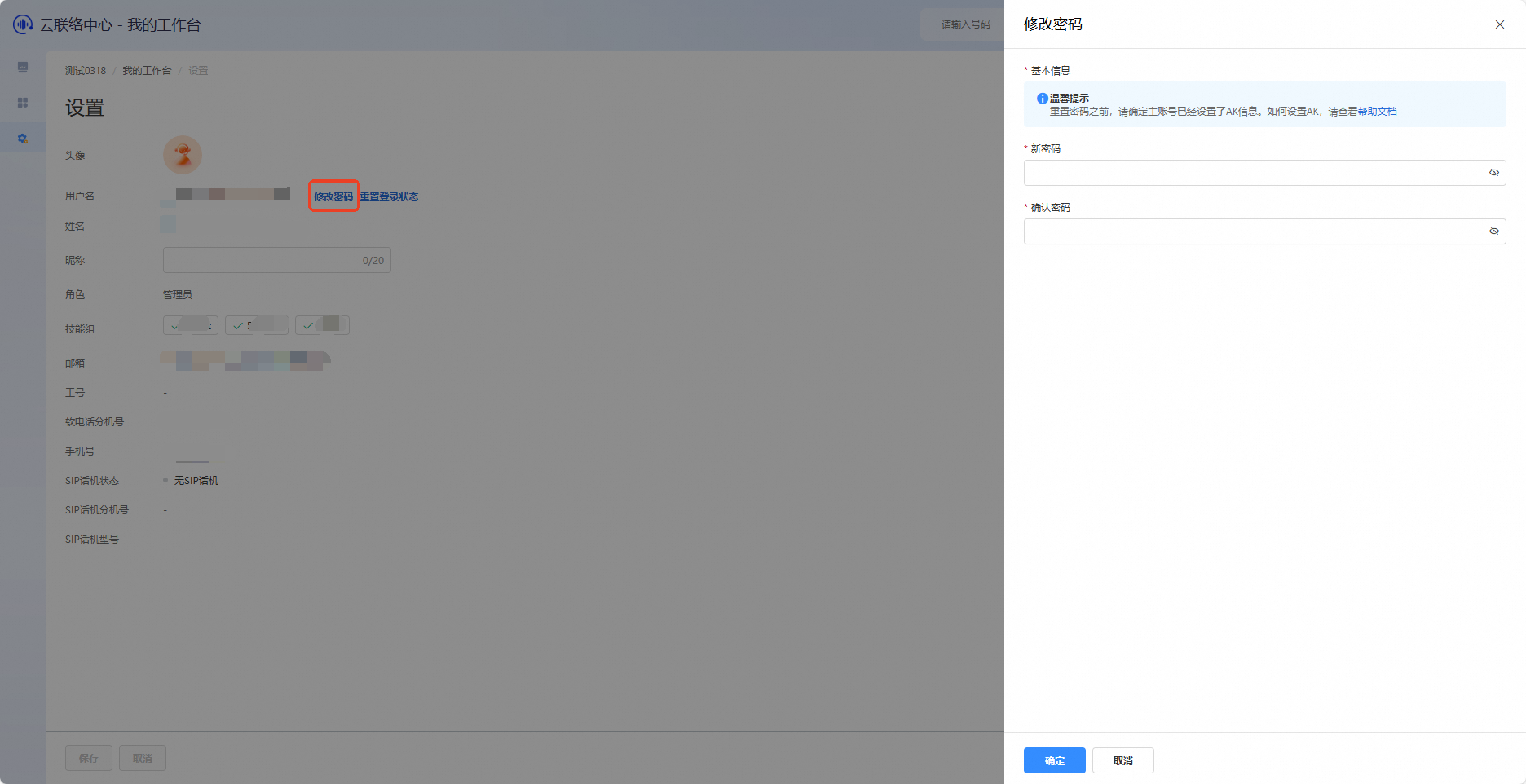Image resolution: width=1526 pixels, height=784 pixels.
Task: Click the 手机号 label
Action: coord(80,451)
